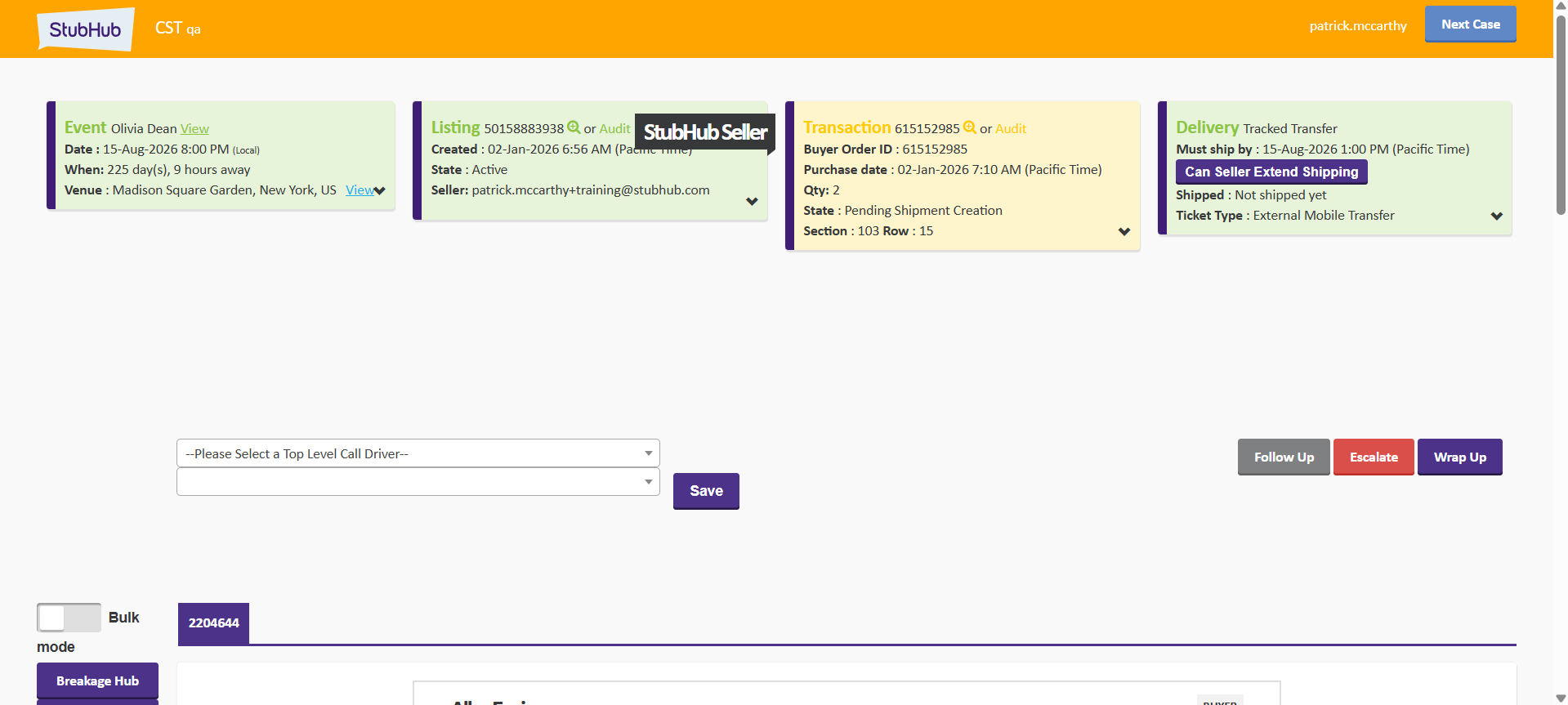This screenshot has width=1568, height=705.
Task: Click the Wrap Up button
Action: [x=1459, y=457]
